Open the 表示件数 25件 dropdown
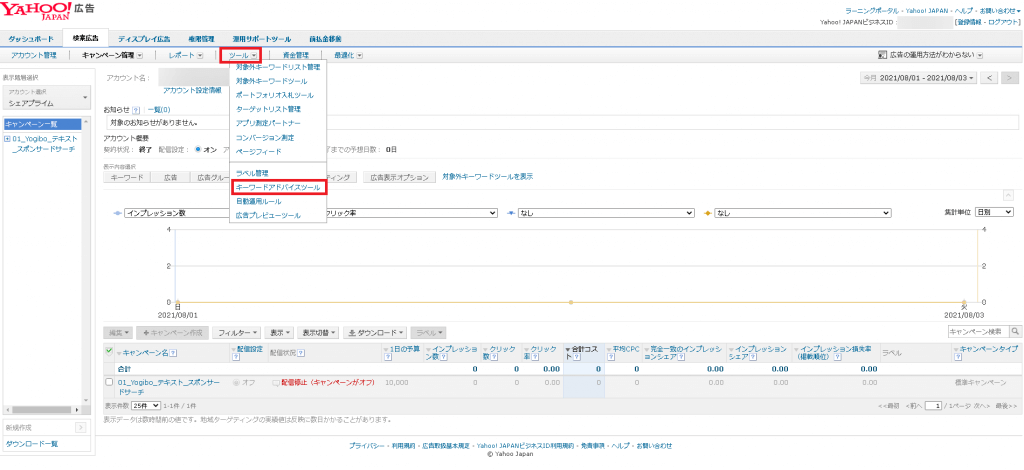 pyautogui.click(x=146, y=405)
